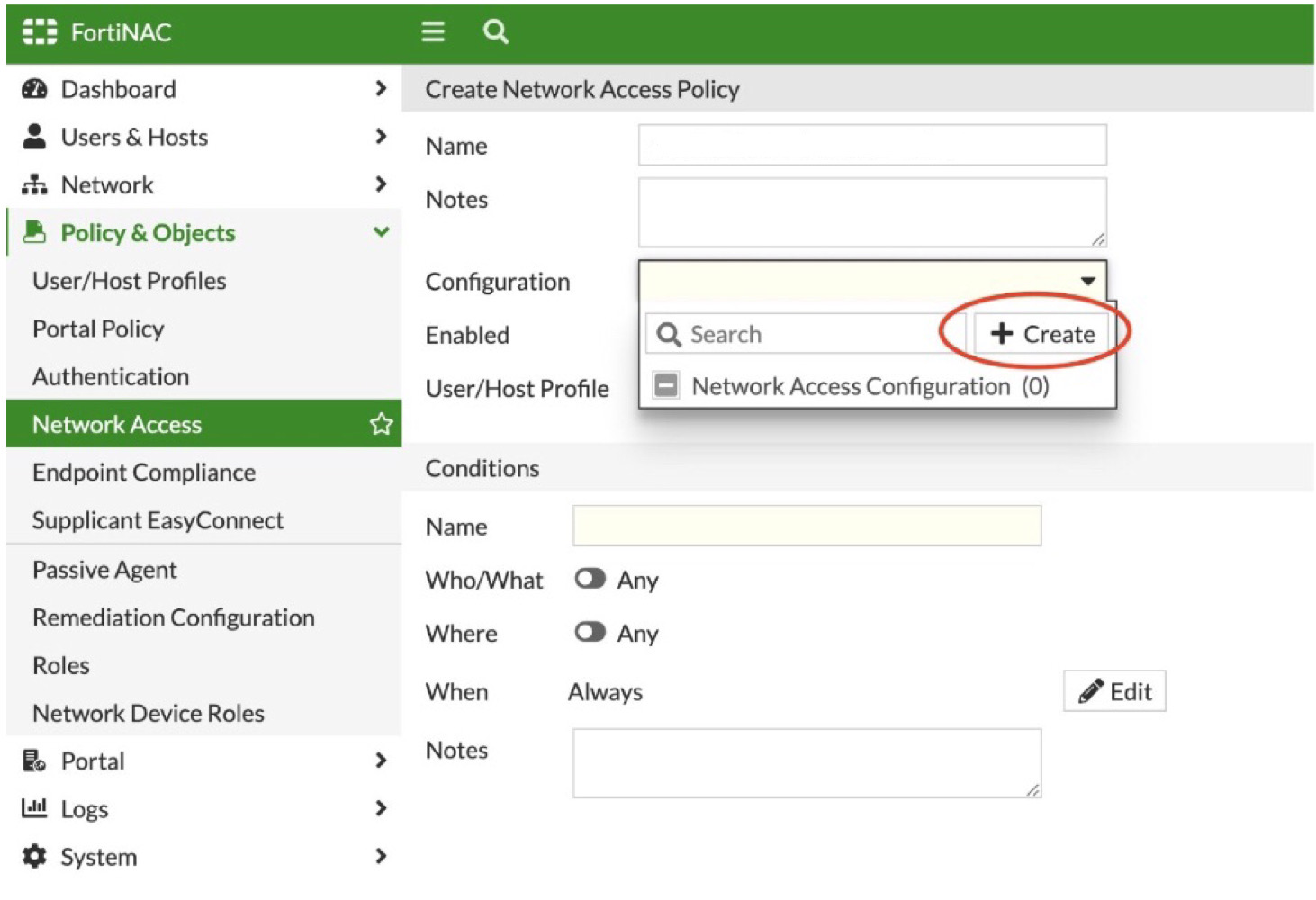Click the Create button in the dropdown

(x=1039, y=333)
